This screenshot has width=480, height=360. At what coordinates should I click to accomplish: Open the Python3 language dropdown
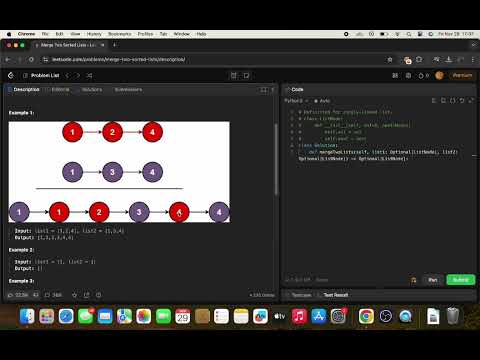coord(296,101)
